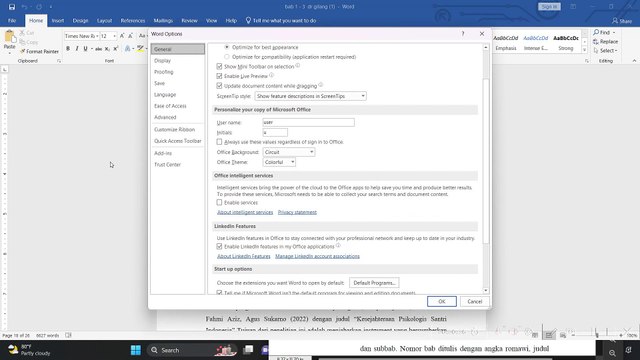
Task: Click the Windows Start logo
Action: (x=136, y=350)
